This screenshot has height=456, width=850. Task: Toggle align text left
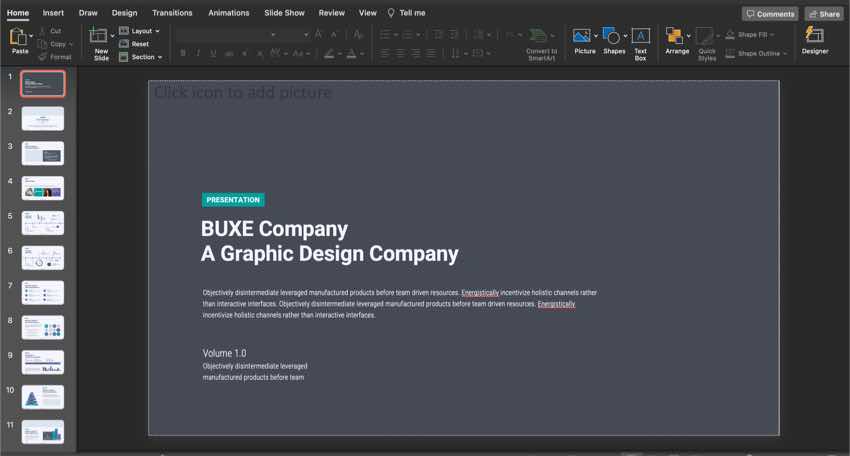pos(385,54)
